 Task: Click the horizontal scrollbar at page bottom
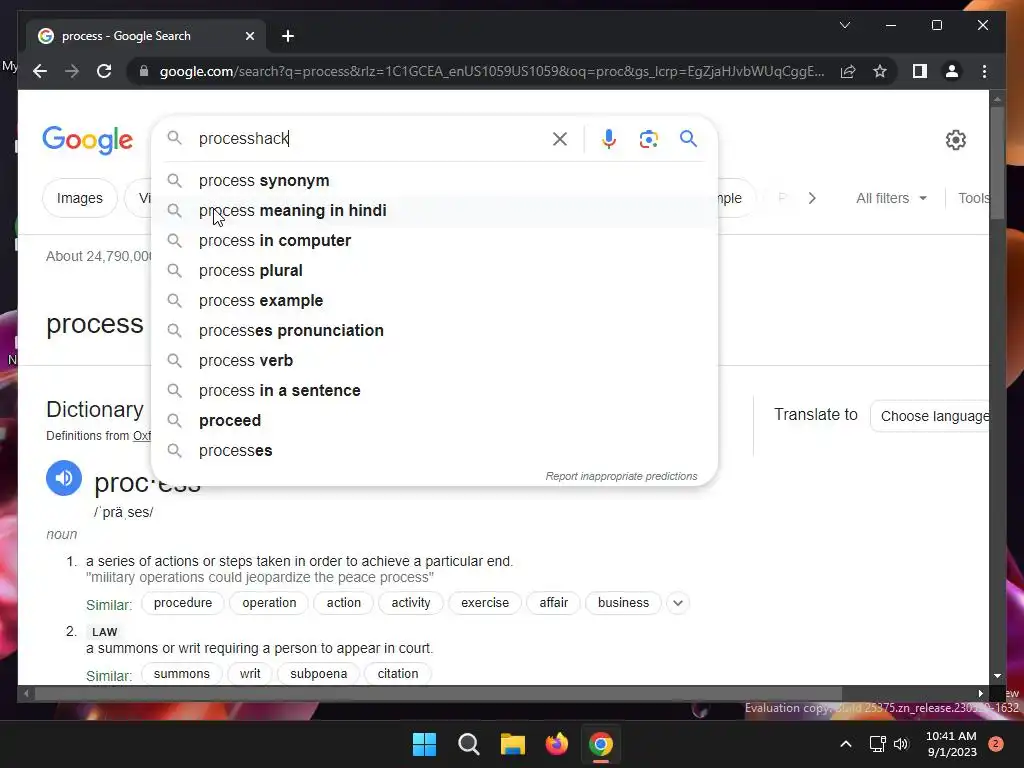coord(438,694)
